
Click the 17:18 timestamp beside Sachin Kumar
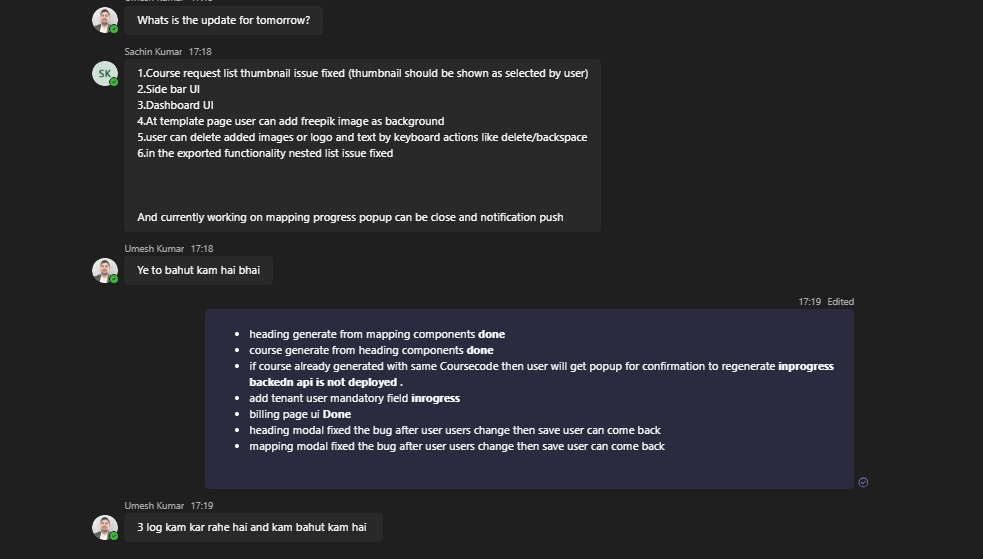pos(200,52)
